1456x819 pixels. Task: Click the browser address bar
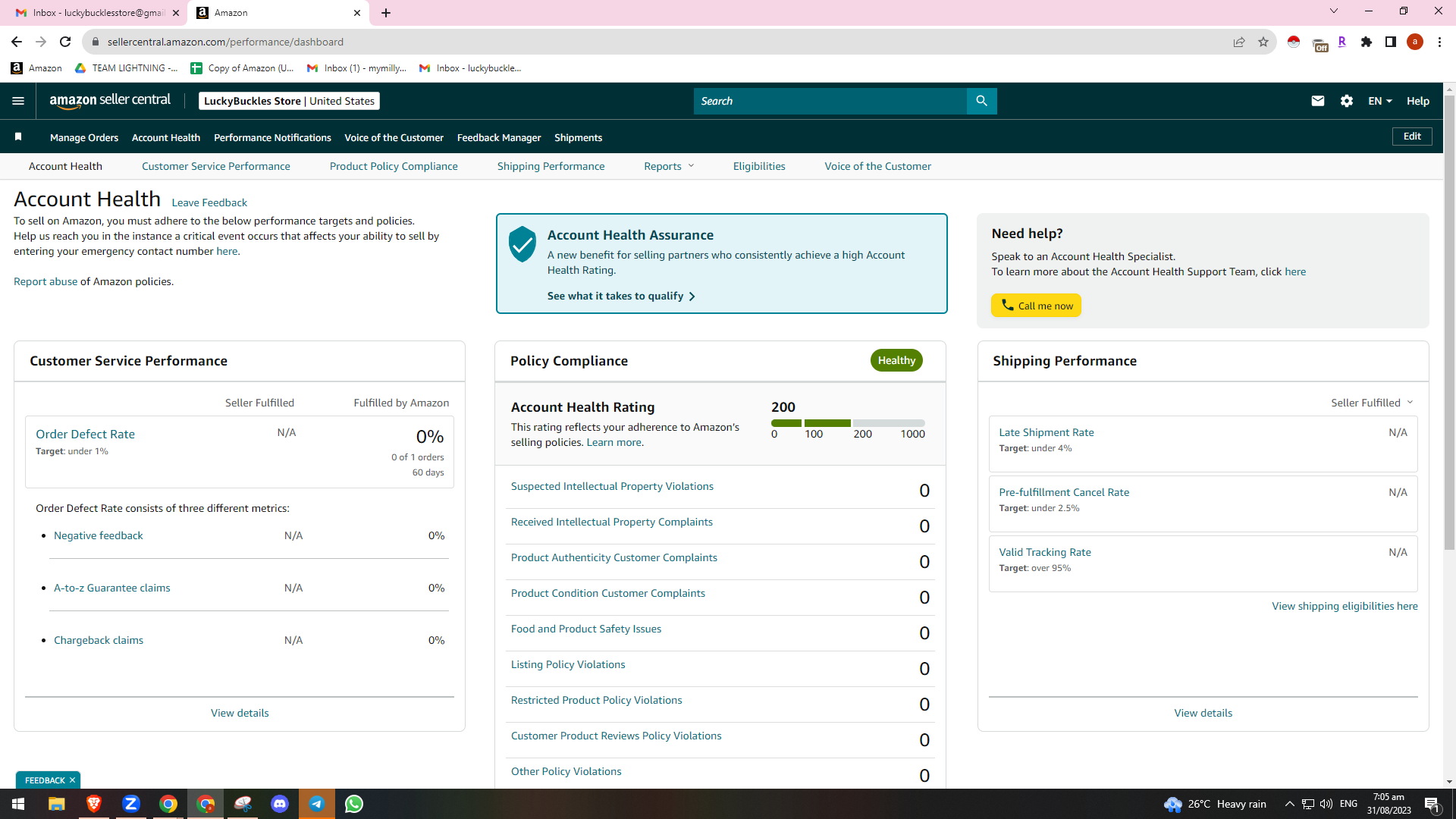click(660, 42)
